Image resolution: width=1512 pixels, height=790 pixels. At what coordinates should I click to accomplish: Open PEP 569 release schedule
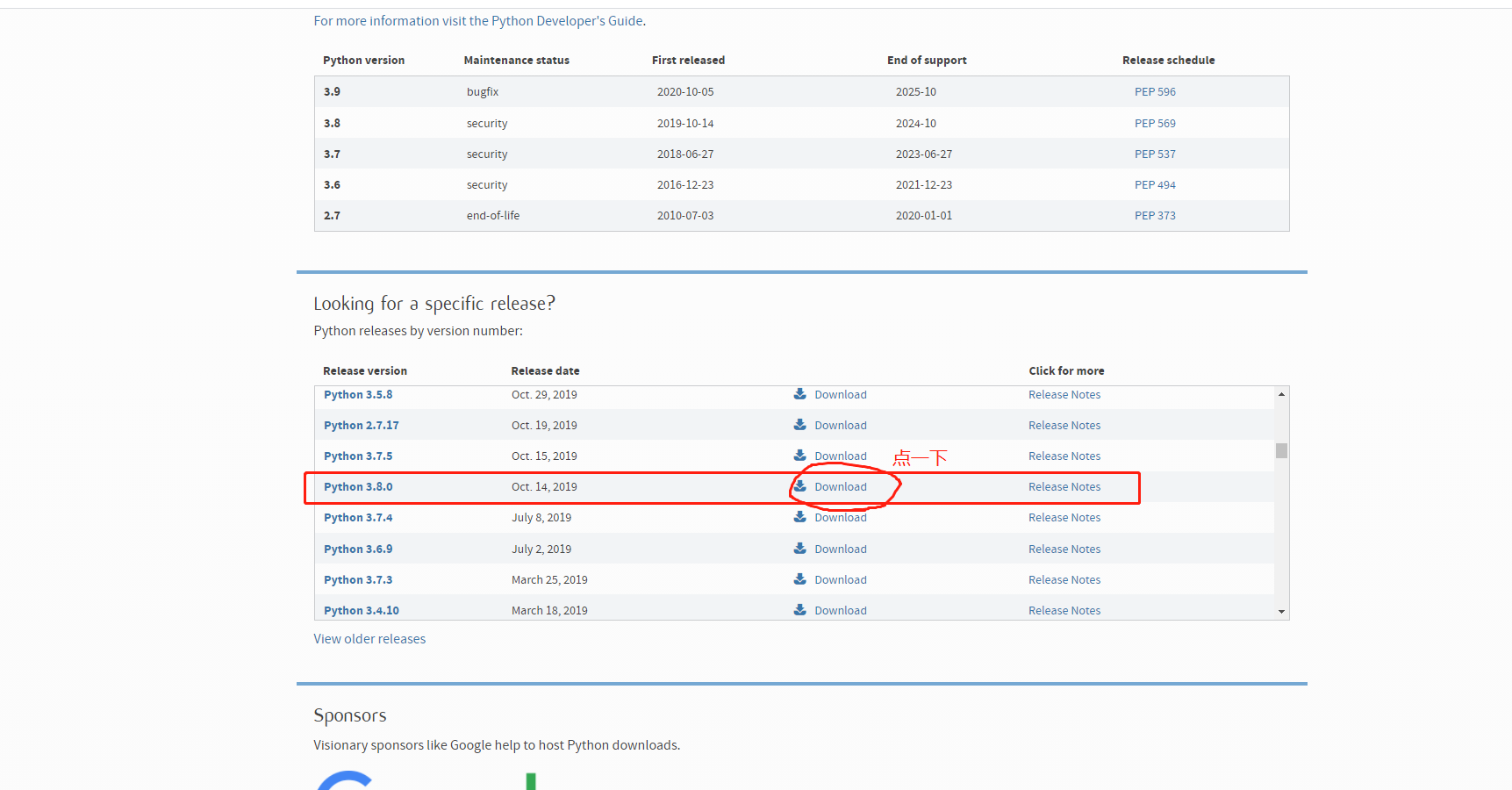(1155, 123)
